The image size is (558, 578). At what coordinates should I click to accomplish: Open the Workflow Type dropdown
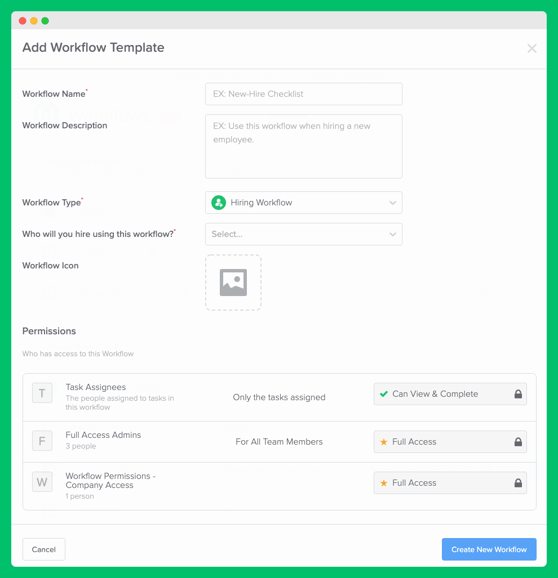point(304,202)
